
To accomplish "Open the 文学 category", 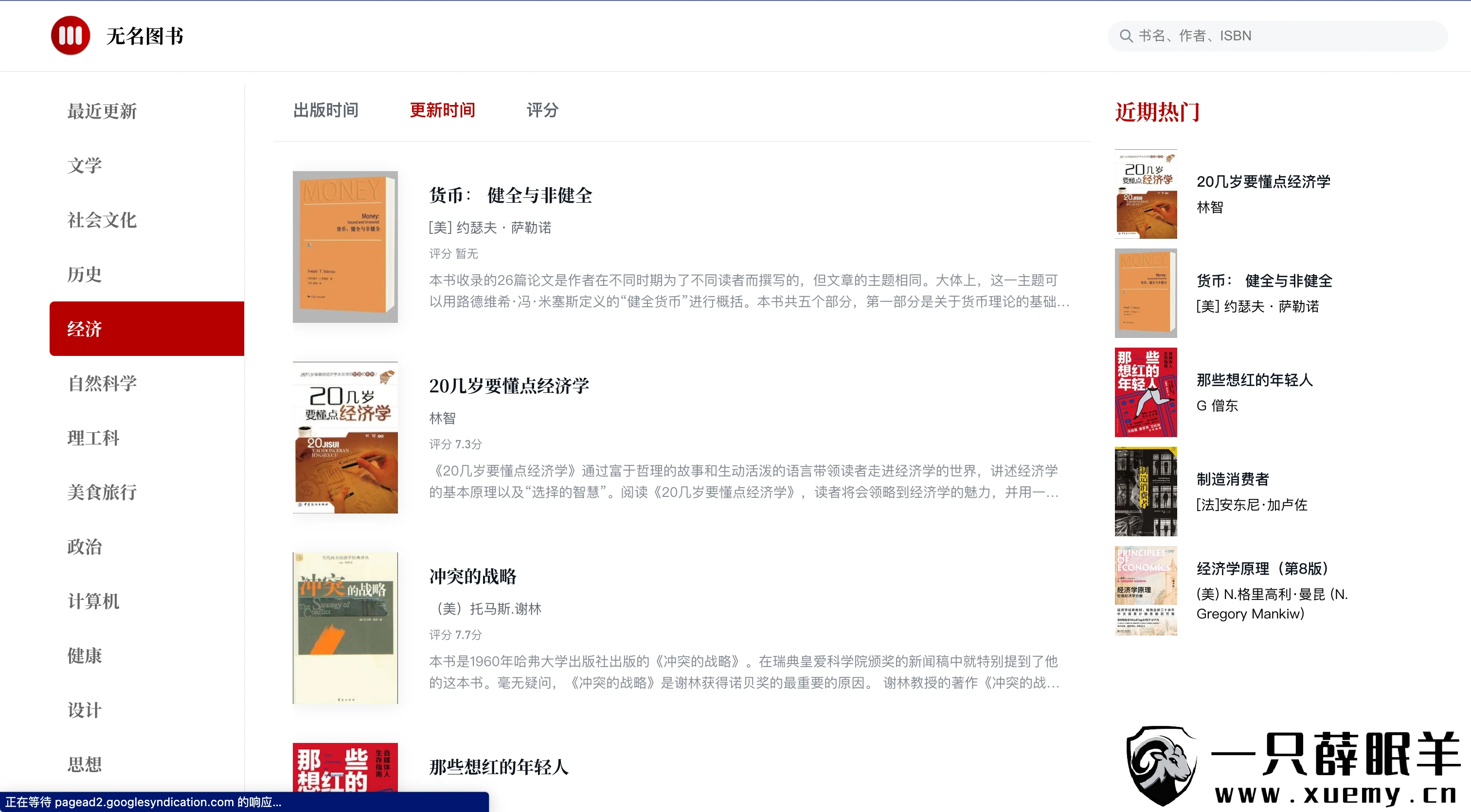I will pos(85,165).
